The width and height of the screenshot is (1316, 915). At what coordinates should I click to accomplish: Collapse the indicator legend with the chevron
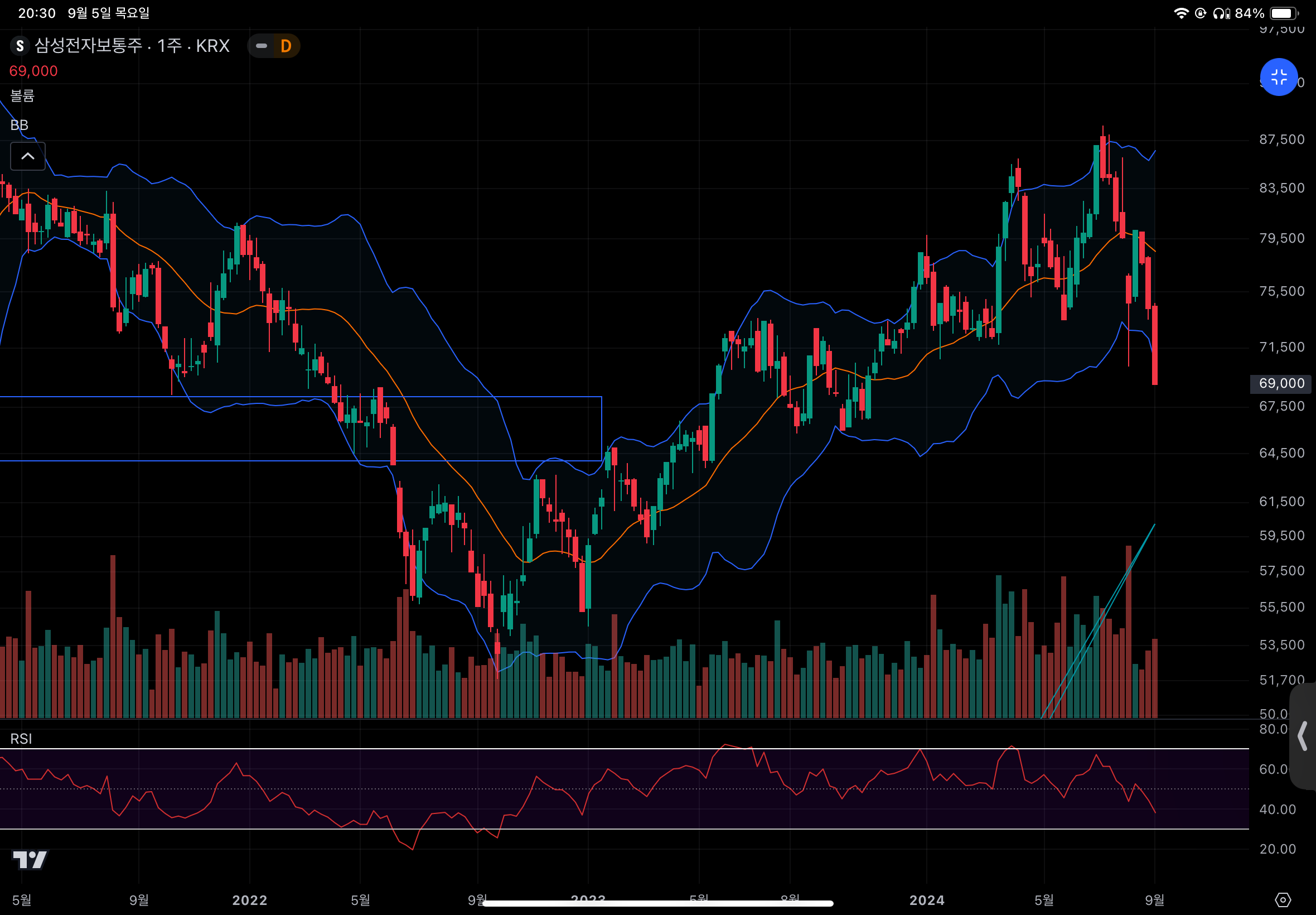[x=27, y=156]
